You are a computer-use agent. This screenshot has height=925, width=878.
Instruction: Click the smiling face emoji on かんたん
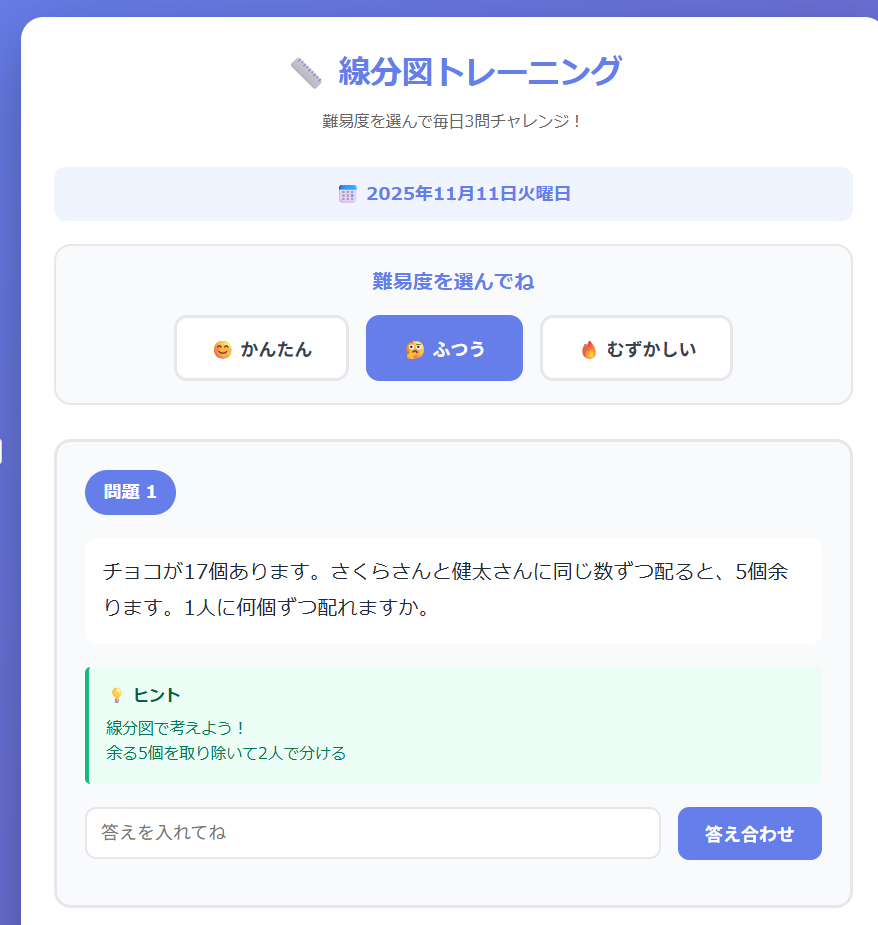[220, 348]
